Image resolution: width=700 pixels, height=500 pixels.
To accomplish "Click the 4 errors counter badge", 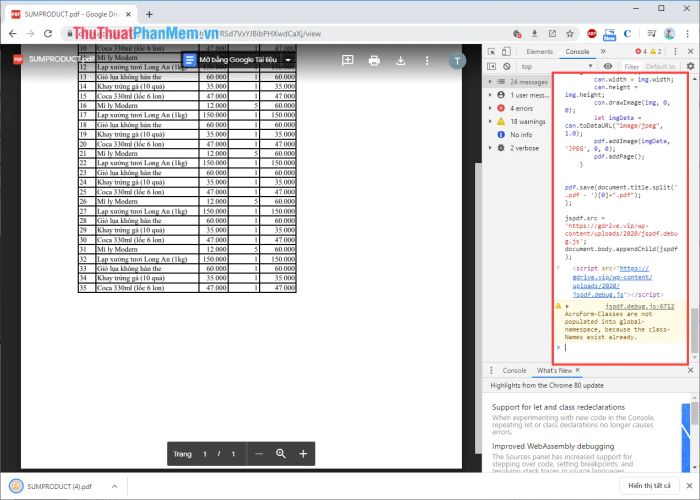I will click(x=641, y=51).
